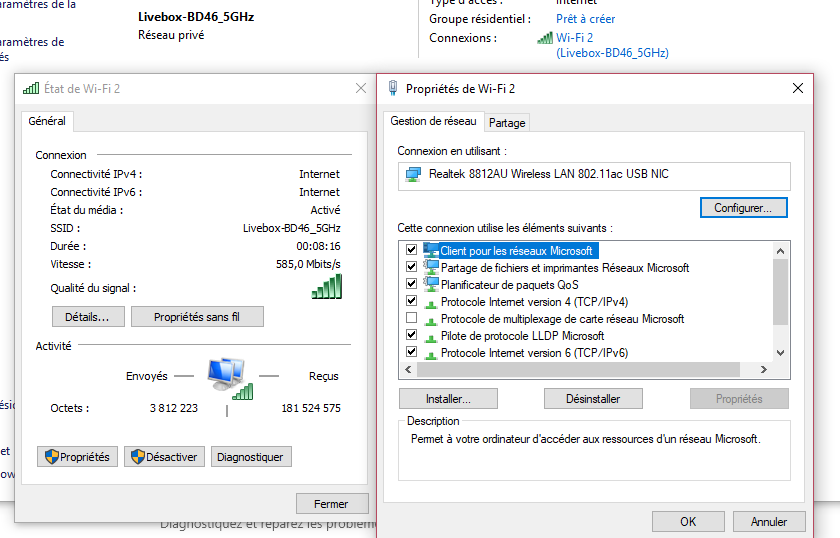Uncheck Planificateur de paquets QoS
Screen dimensions: 840x538
point(411,283)
